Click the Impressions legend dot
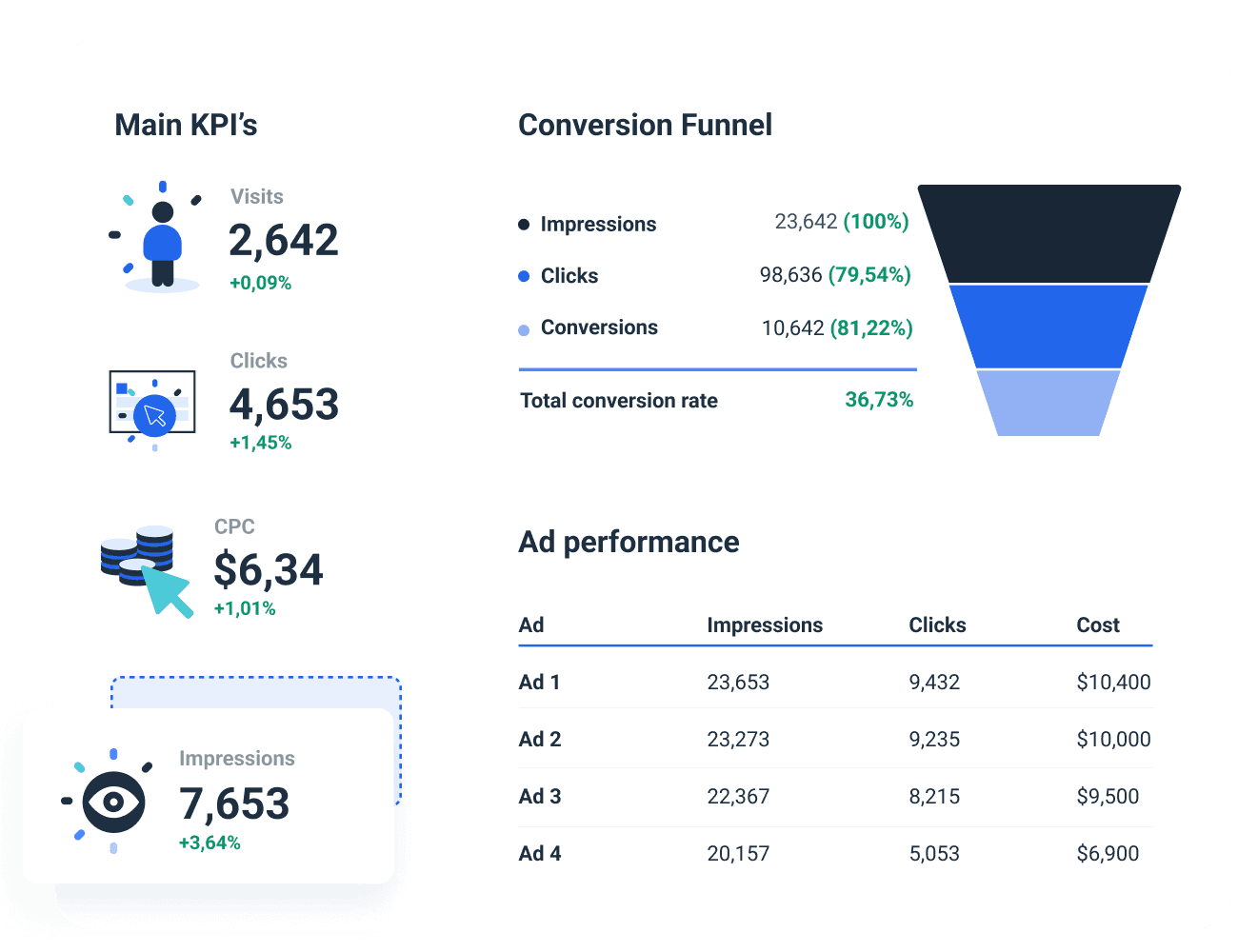Screen dimensions: 1238x952 point(523,223)
